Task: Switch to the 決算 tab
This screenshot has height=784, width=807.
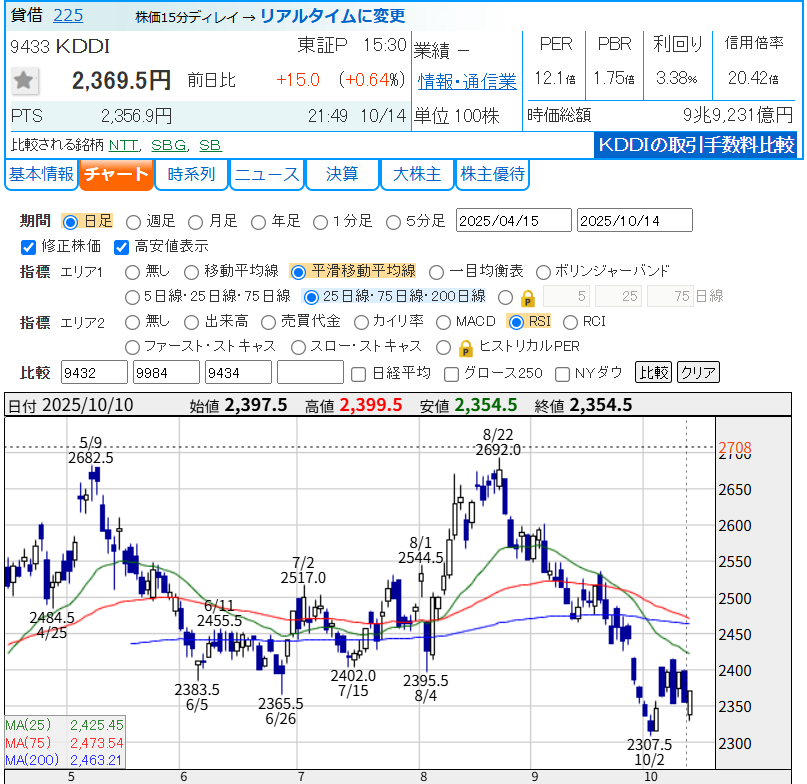Action: 342,175
